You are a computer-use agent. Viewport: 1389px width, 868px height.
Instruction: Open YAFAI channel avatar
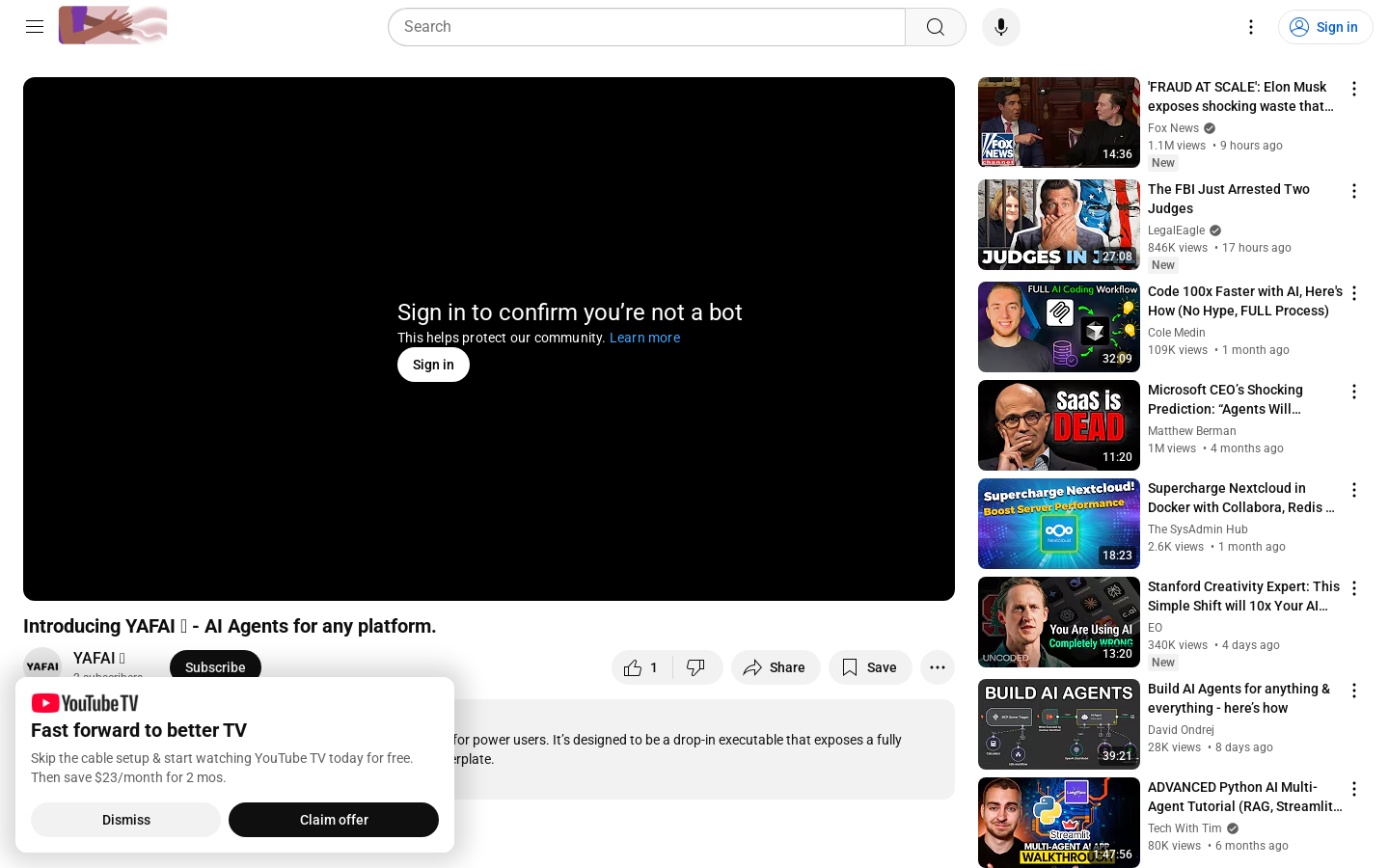click(42, 665)
